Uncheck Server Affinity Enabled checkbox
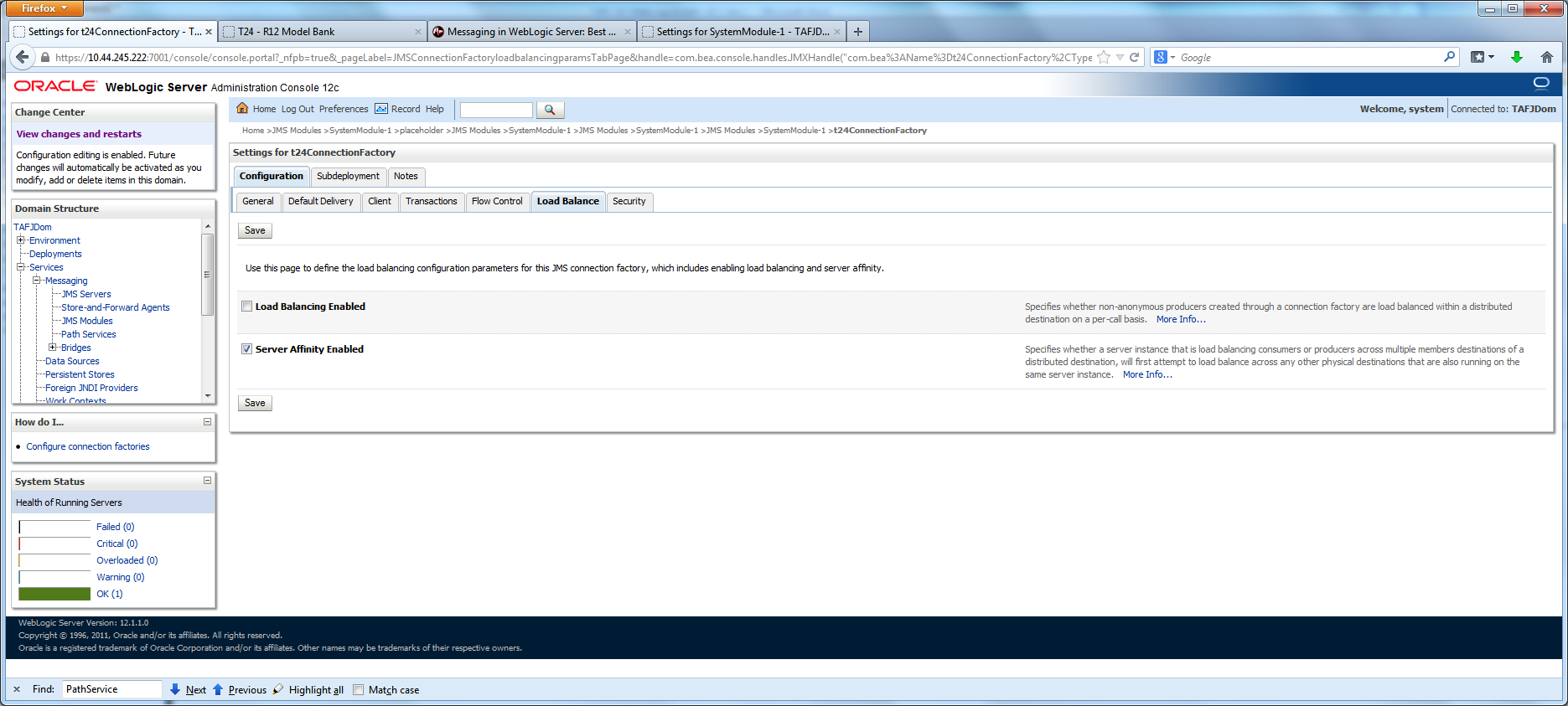The image size is (1568, 706). [x=246, y=349]
